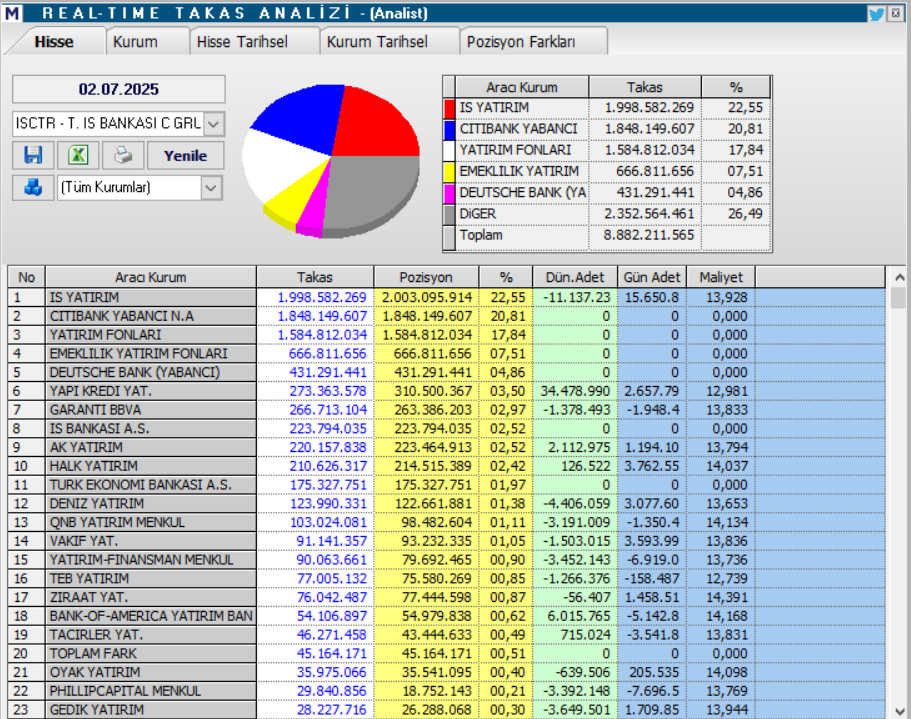This screenshot has height=719, width=911.
Task: Select the VAKIF YAT. row
Action: pos(446,541)
